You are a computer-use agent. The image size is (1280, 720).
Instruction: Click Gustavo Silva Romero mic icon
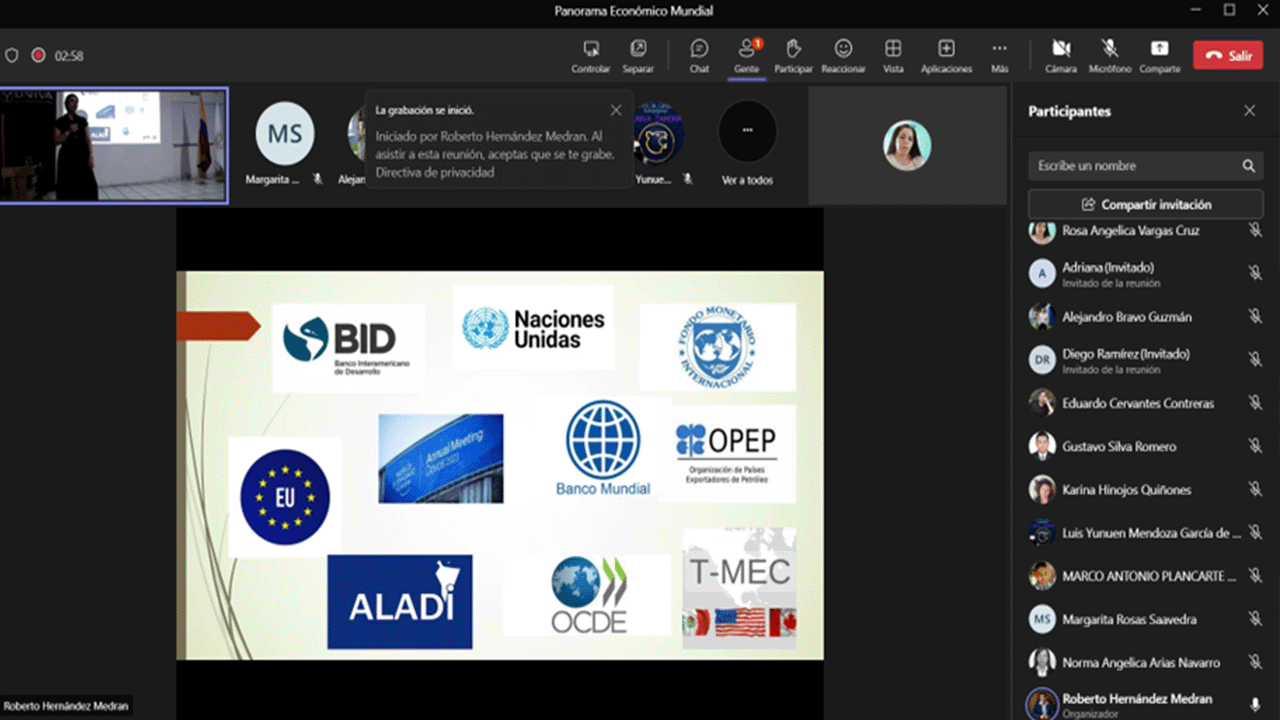[x=1255, y=446]
